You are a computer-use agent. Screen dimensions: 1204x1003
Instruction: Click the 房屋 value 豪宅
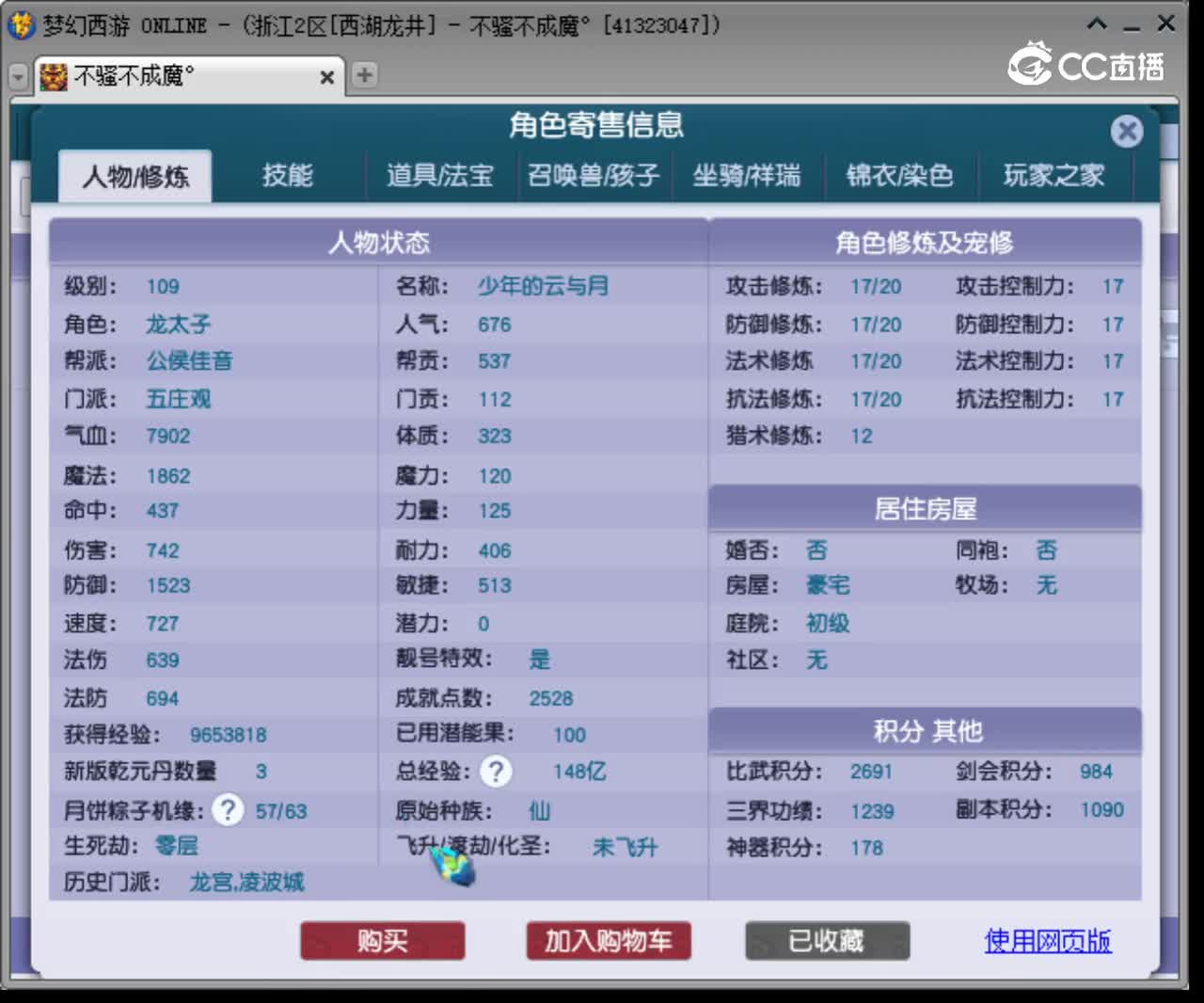(x=828, y=585)
